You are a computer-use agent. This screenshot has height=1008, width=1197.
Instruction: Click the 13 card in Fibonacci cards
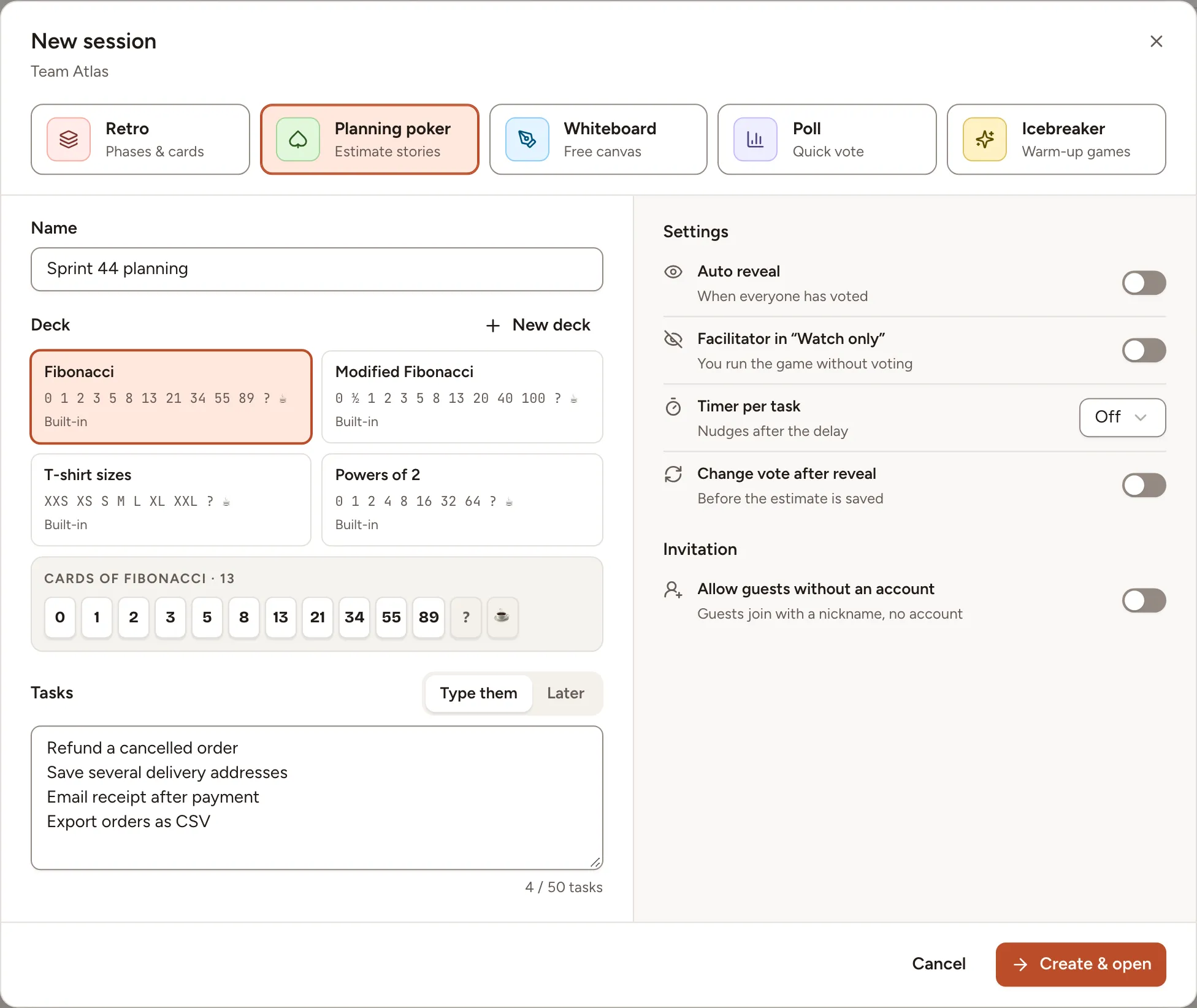click(x=281, y=617)
